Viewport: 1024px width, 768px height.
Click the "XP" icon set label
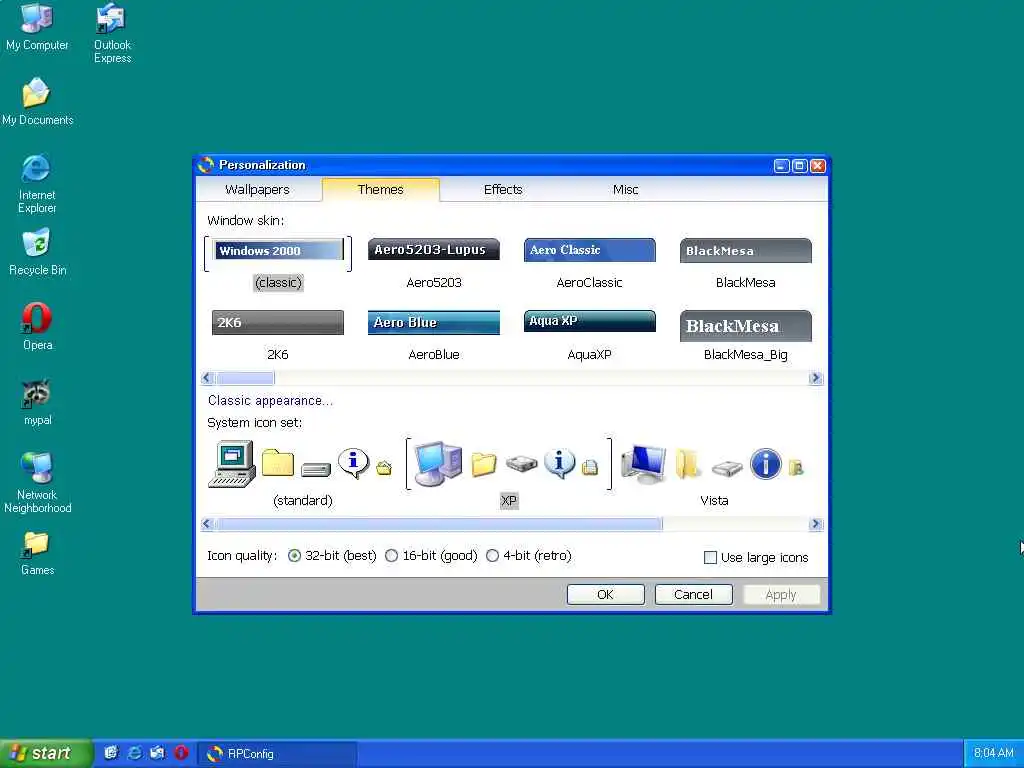pyautogui.click(x=509, y=501)
